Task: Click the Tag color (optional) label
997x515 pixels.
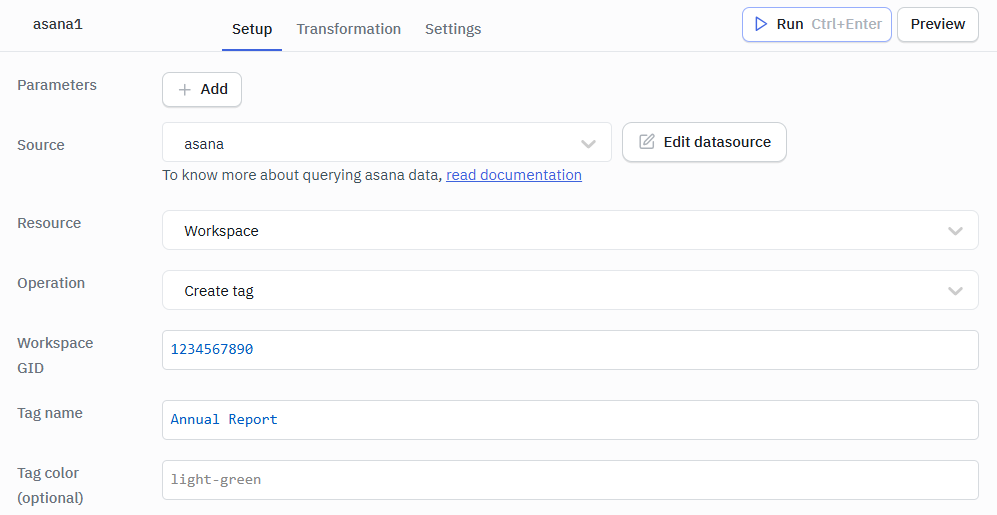Action: click(x=50, y=485)
